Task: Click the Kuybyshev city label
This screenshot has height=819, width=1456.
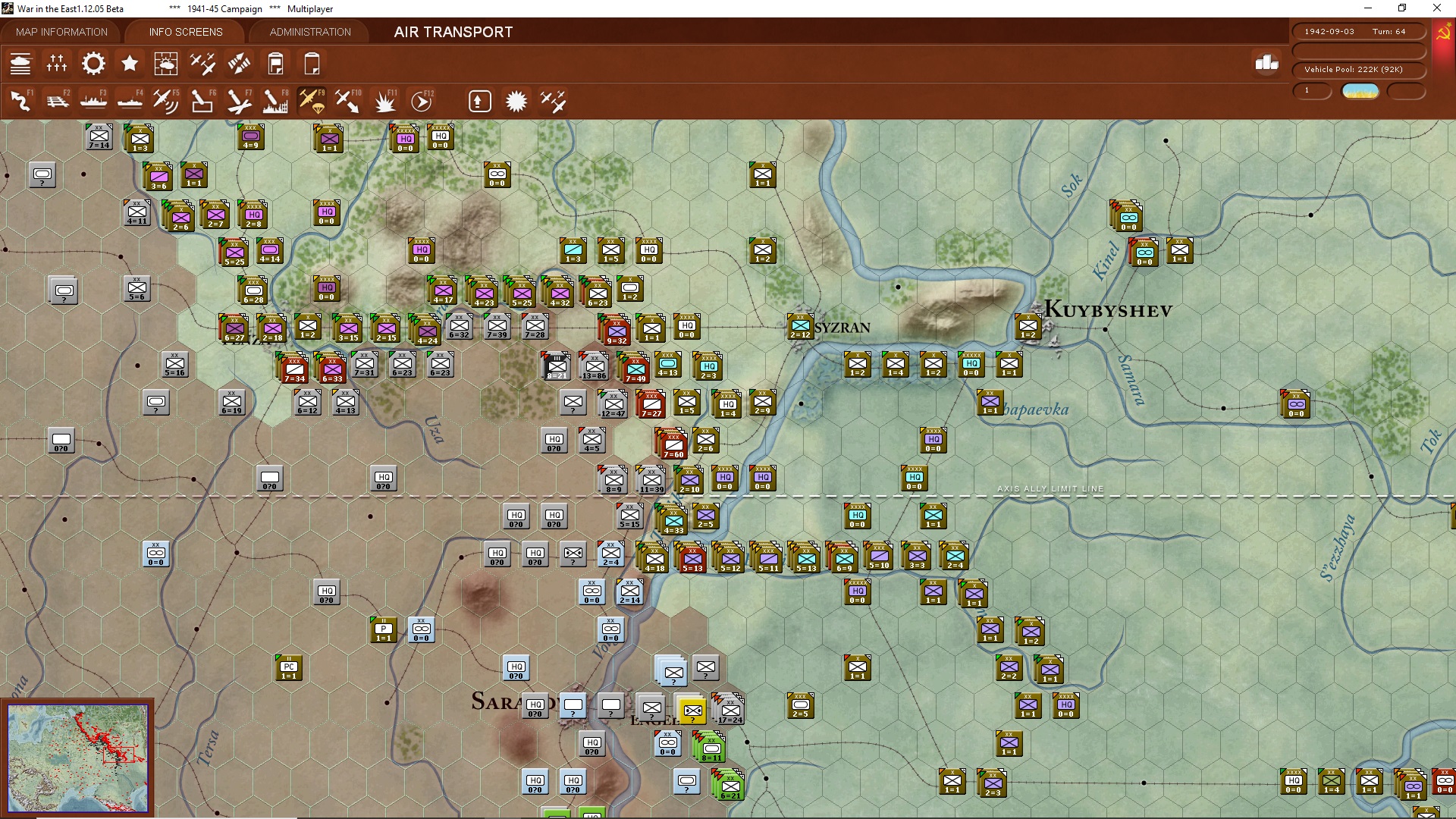Action: point(1108,309)
